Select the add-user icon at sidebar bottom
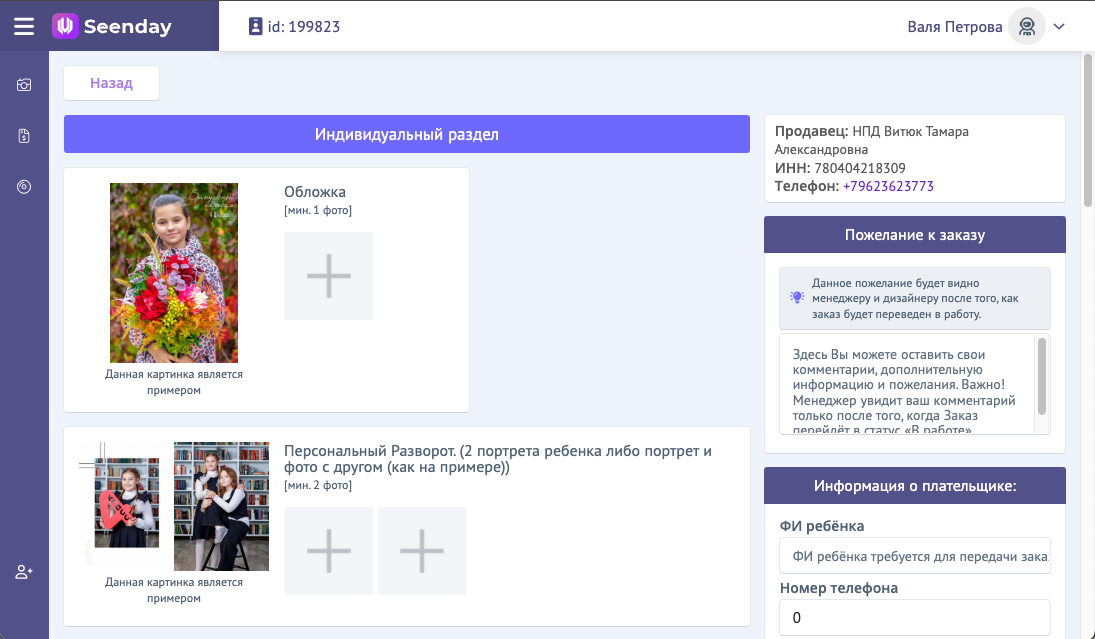Viewport: 1095px width, 639px height. coord(23,572)
